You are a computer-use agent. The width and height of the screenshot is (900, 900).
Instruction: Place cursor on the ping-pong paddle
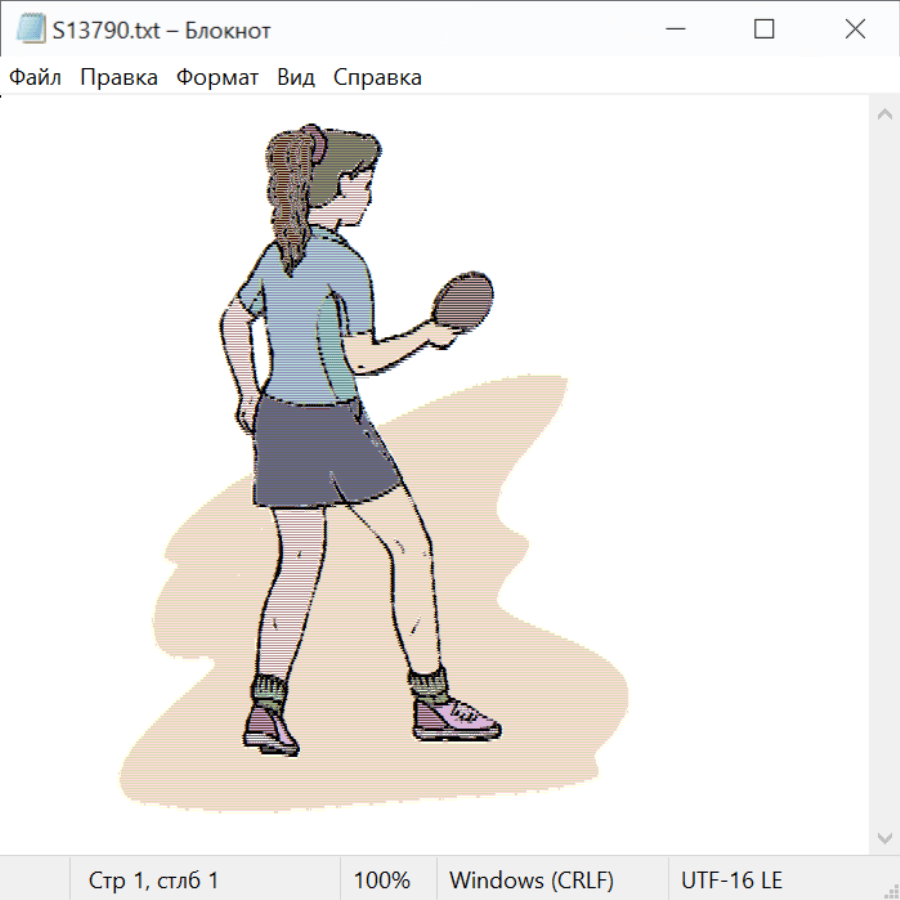tap(464, 299)
